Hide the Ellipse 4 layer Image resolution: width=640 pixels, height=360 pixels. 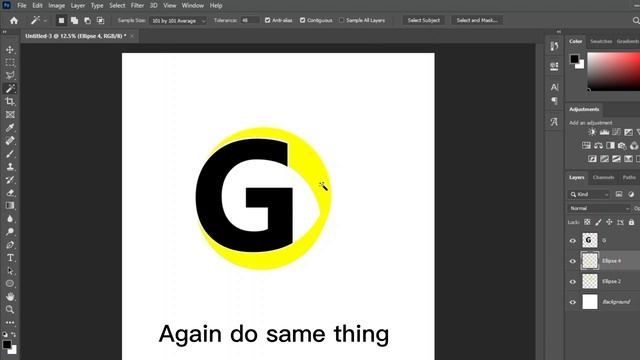click(x=573, y=261)
